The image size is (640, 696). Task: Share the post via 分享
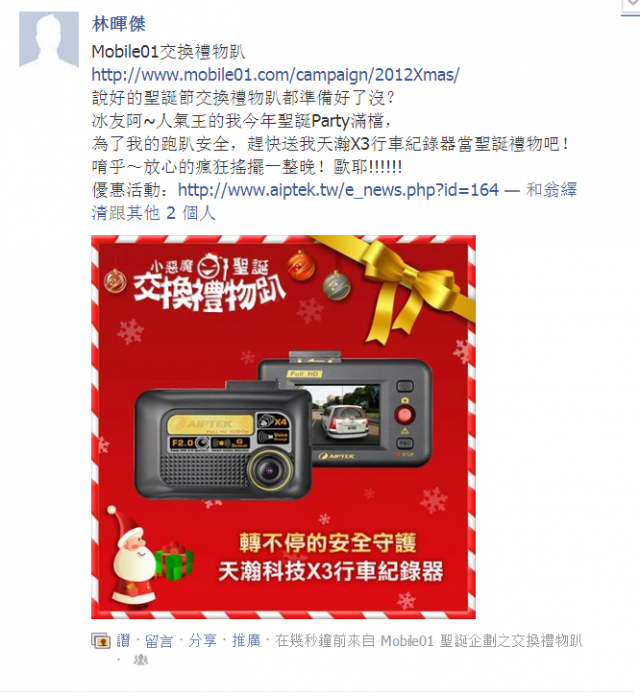[202, 641]
